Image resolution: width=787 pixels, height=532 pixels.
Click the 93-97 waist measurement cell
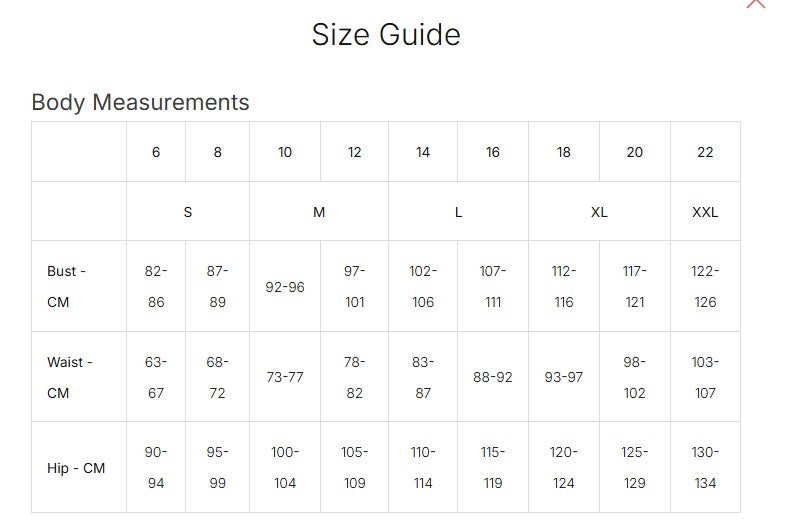tap(564, 377)
